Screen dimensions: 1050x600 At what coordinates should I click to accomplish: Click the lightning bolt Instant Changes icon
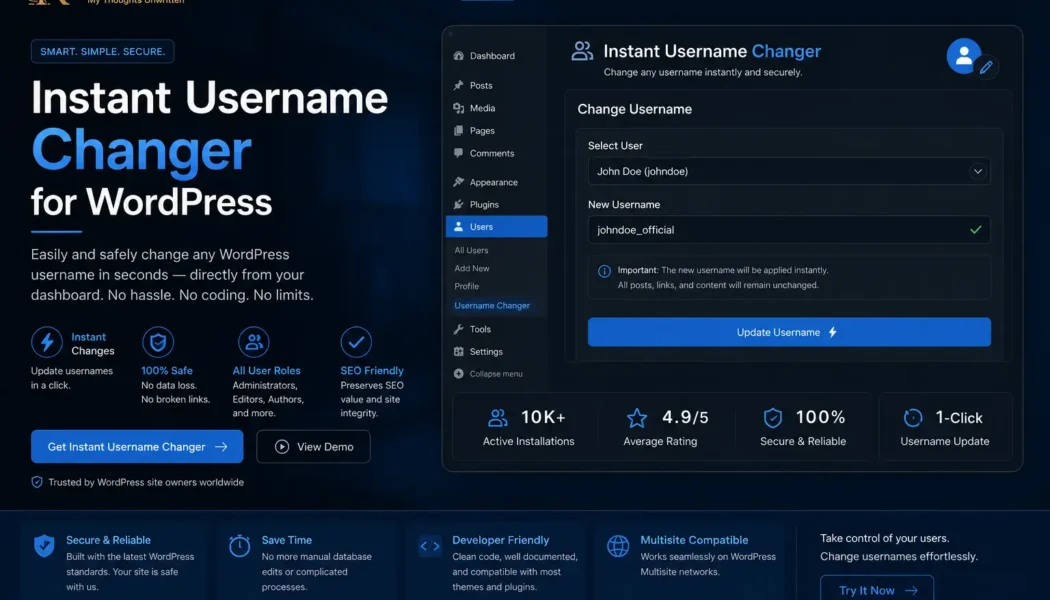[x=47, y=342]
